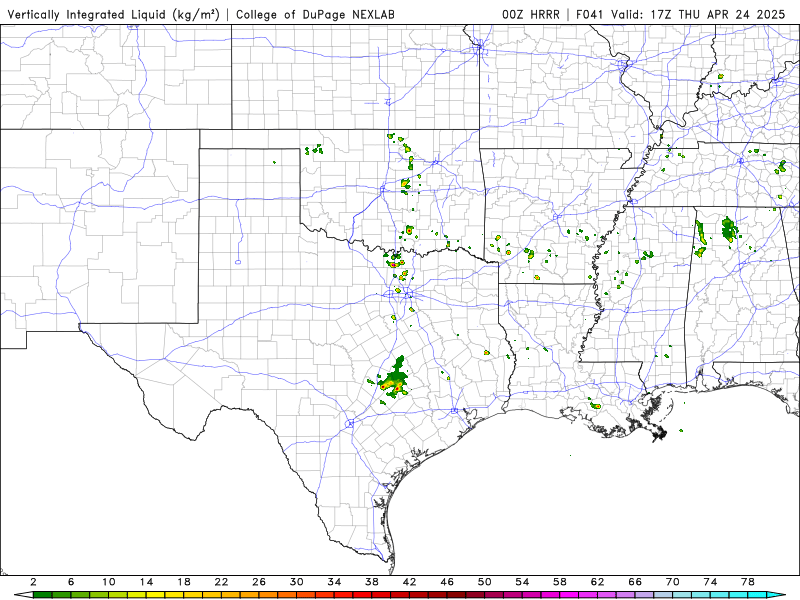800x600 pixels.
Task: Click the dark maroon swatch below label 46
Action: [456, 595]
